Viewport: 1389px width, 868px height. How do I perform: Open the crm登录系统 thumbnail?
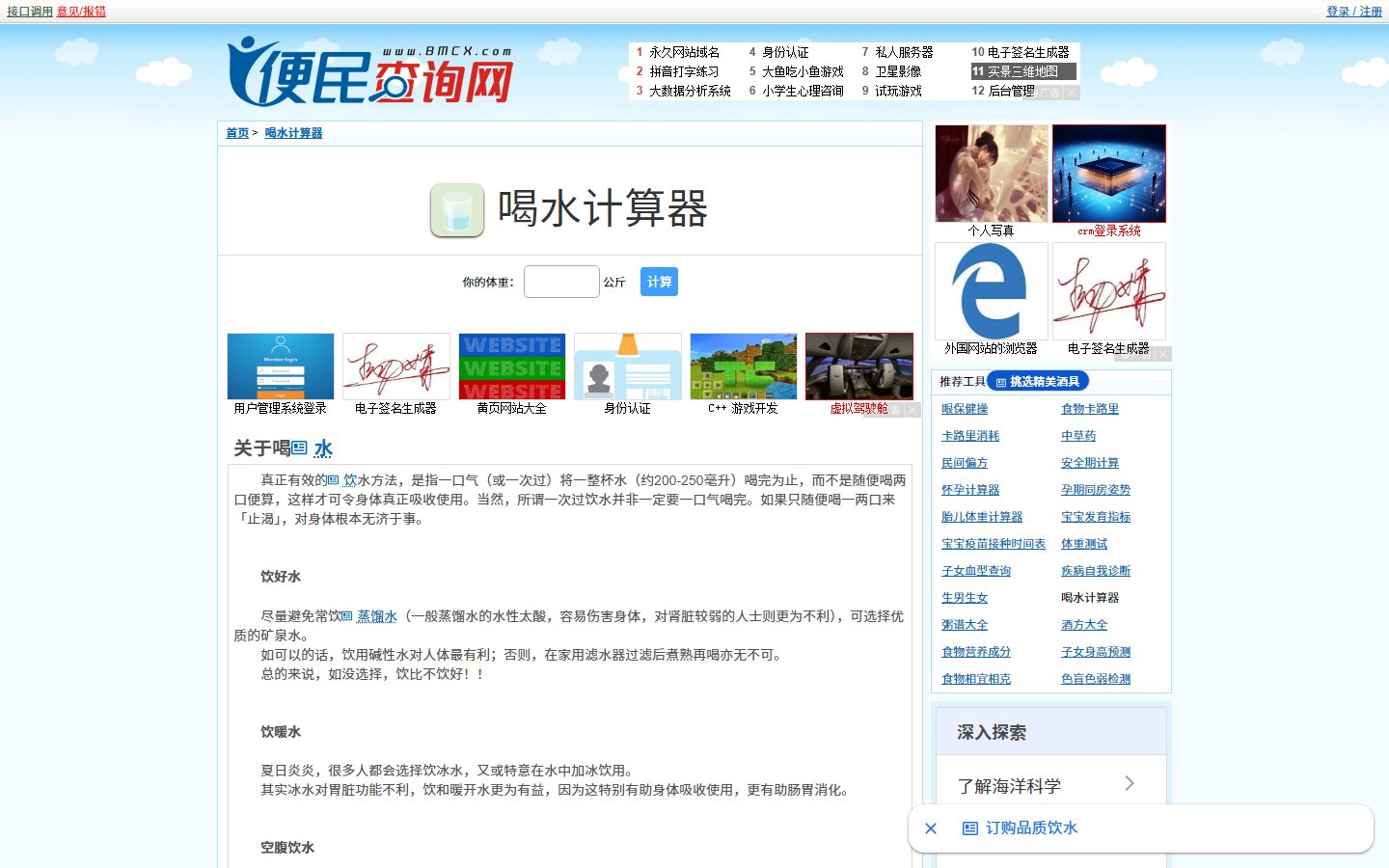(1109, 174)
